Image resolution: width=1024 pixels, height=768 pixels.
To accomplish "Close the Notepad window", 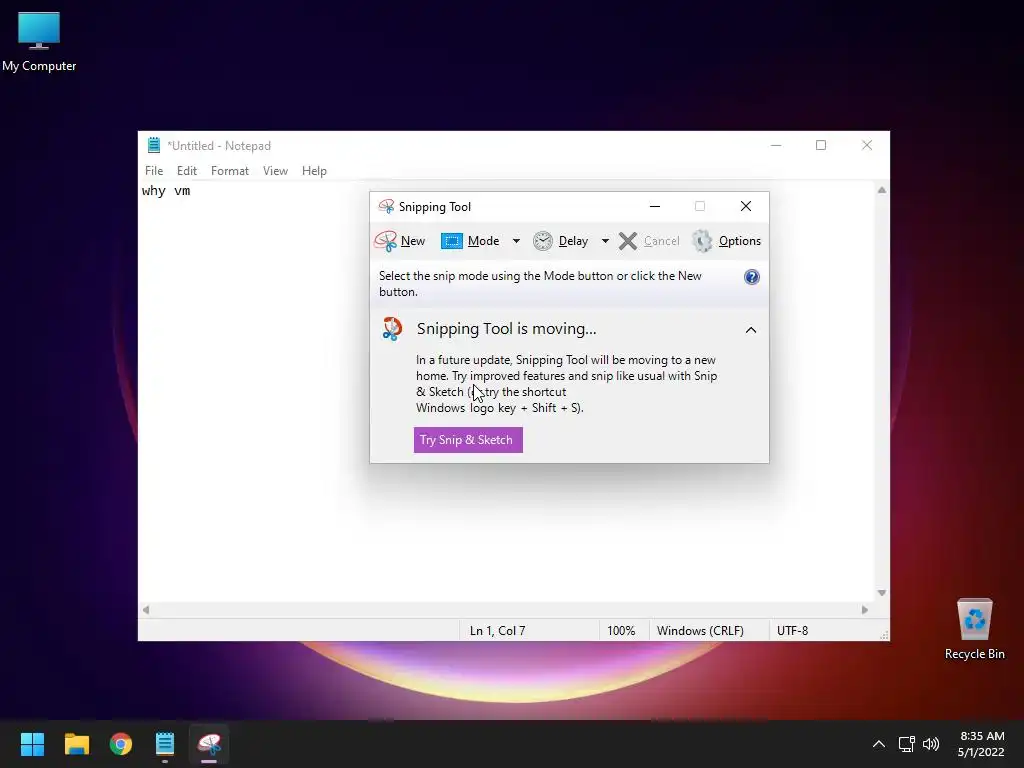I will 867,145.
